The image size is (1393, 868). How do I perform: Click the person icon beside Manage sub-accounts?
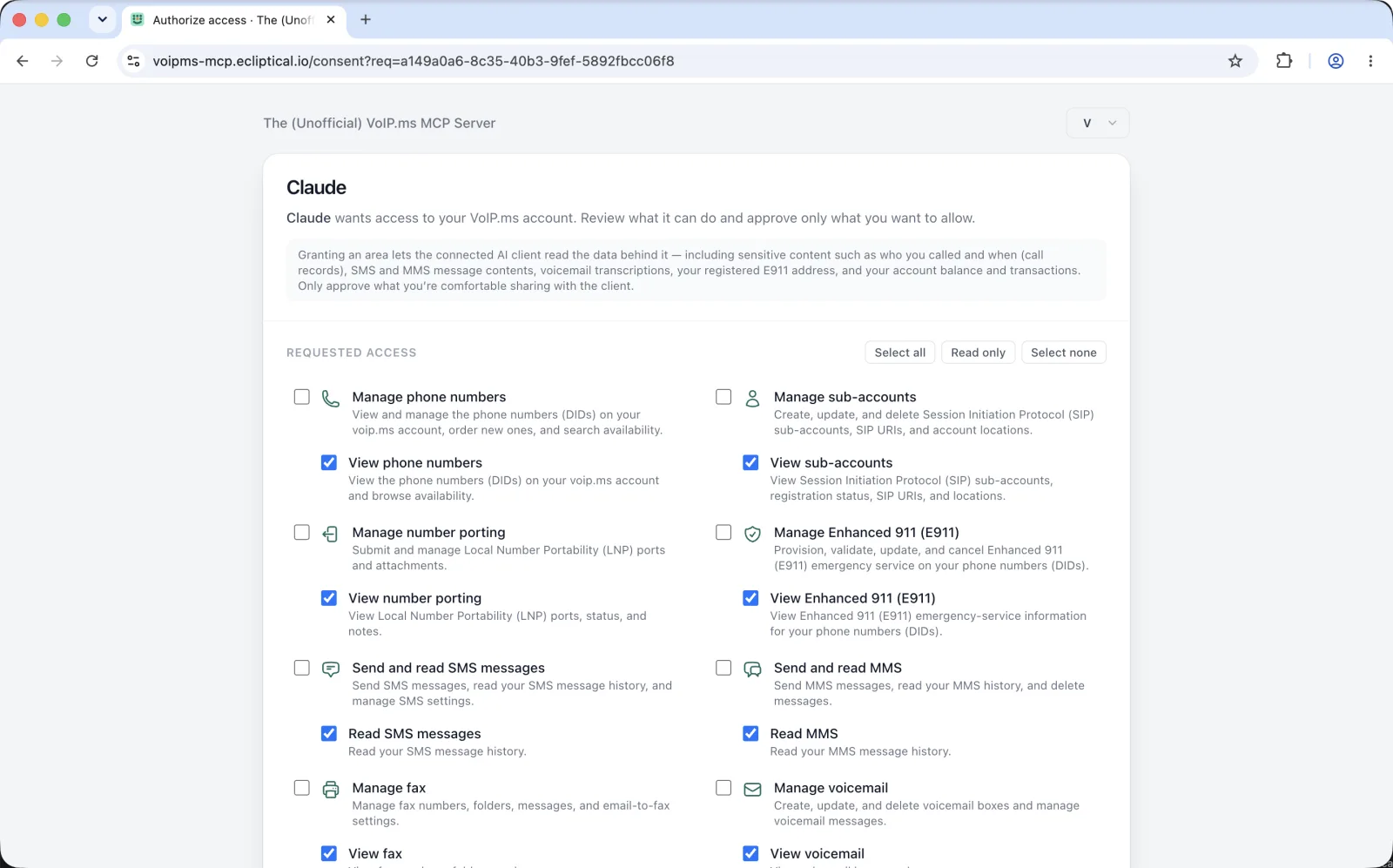753,399
